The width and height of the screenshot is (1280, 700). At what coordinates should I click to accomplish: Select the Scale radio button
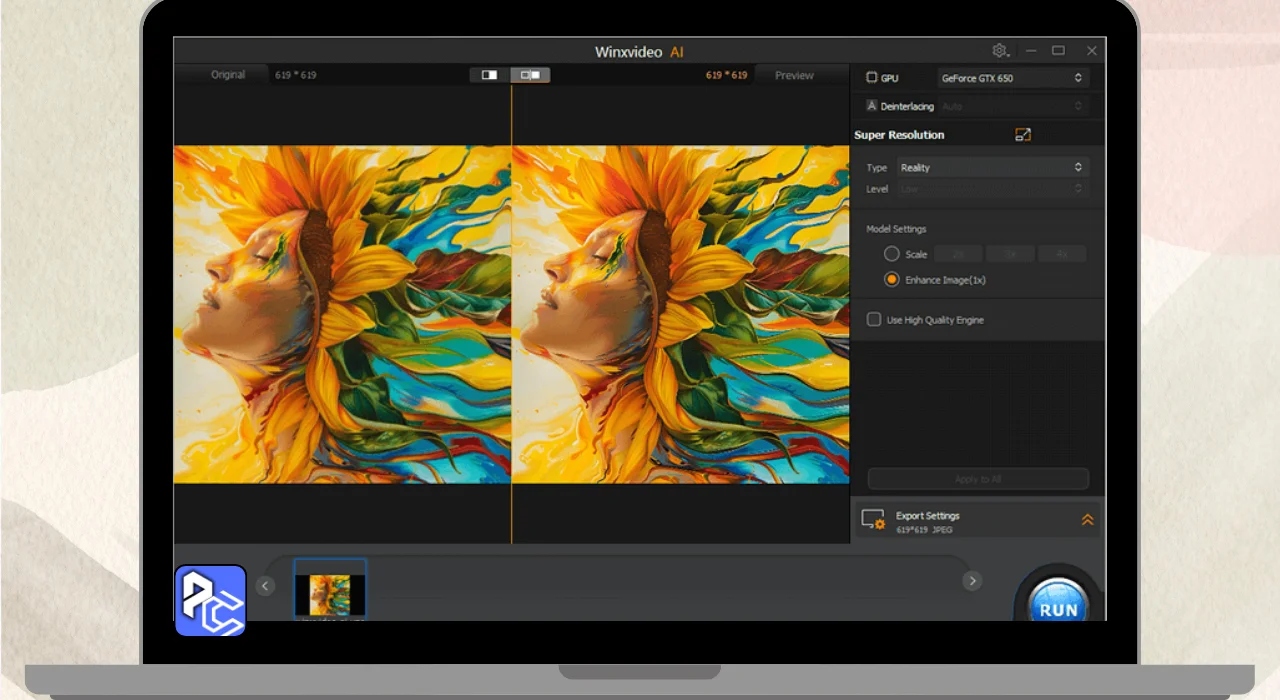[x=891, y=254]
